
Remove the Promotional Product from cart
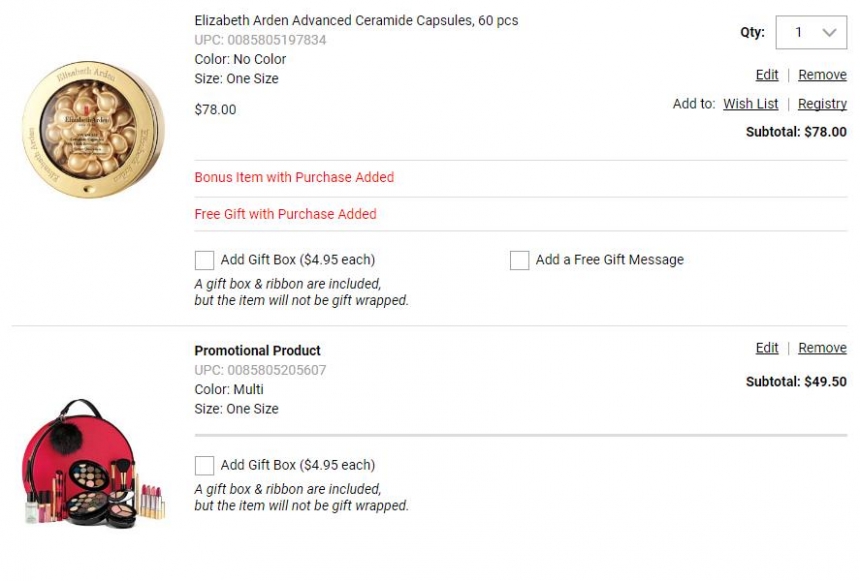click(x=822, y=347)
